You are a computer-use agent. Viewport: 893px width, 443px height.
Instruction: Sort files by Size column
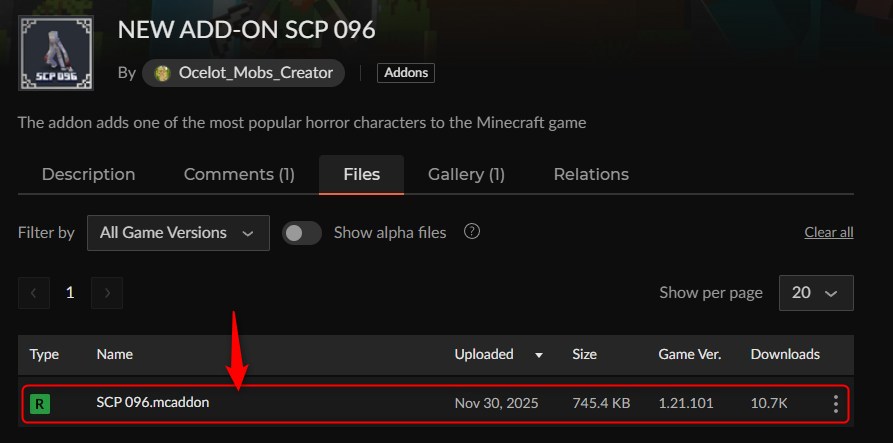584,354
